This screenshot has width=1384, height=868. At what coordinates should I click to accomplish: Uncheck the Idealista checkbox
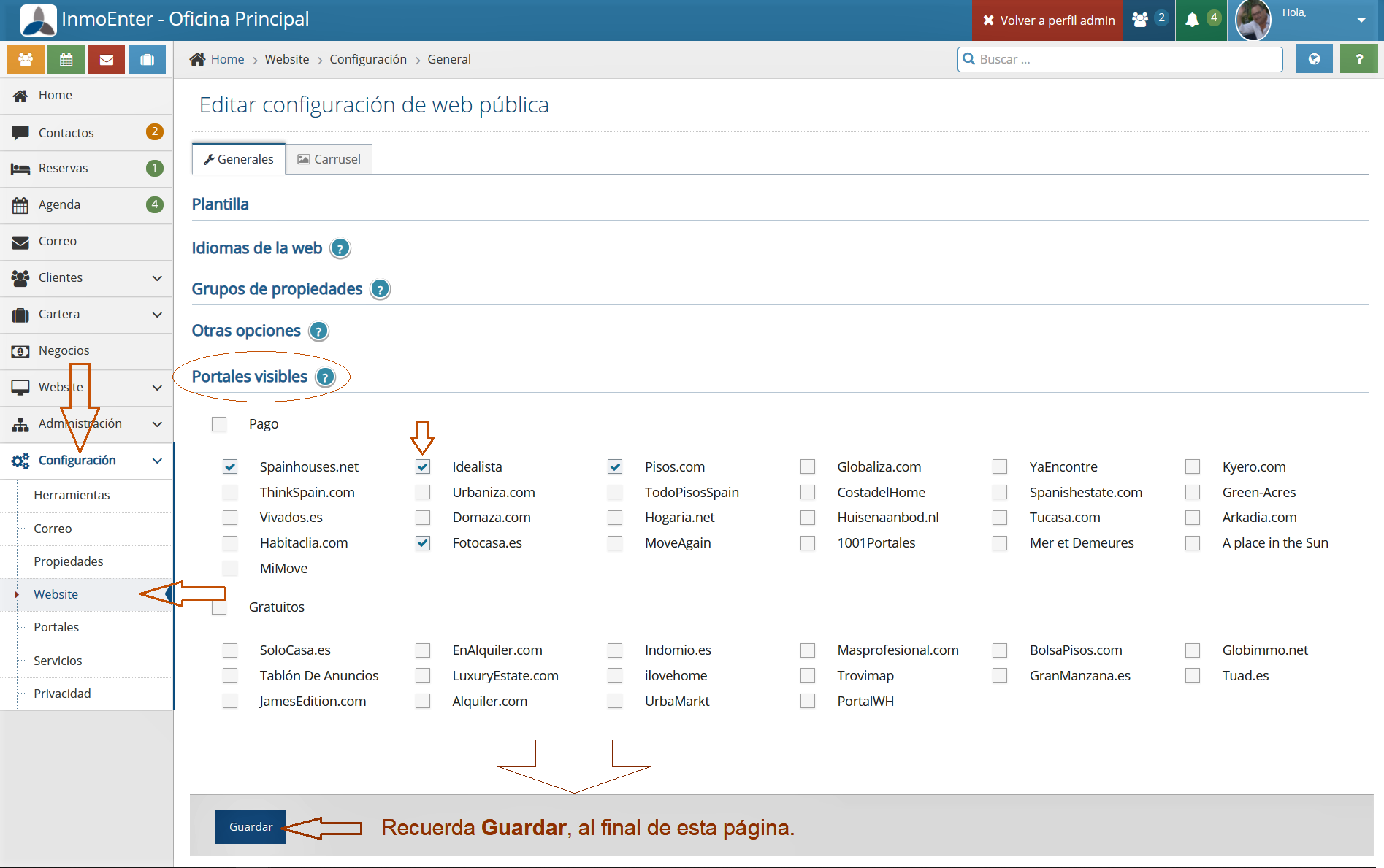pos(423,466)
